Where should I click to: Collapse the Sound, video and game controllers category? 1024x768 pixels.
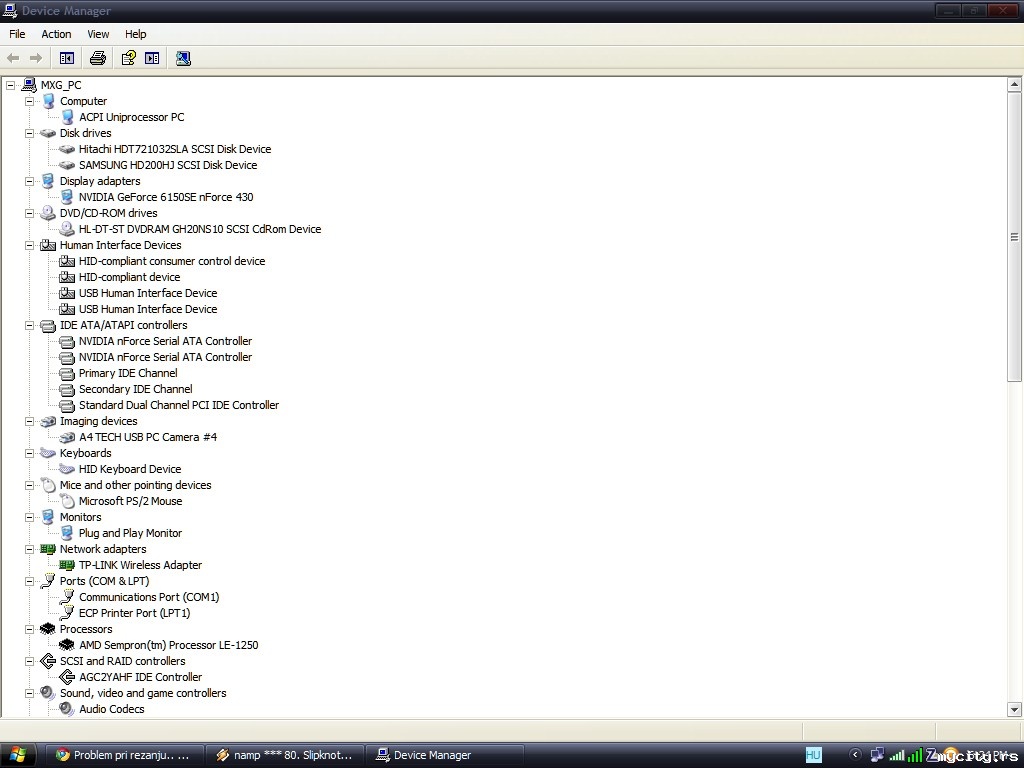[29, 693]
